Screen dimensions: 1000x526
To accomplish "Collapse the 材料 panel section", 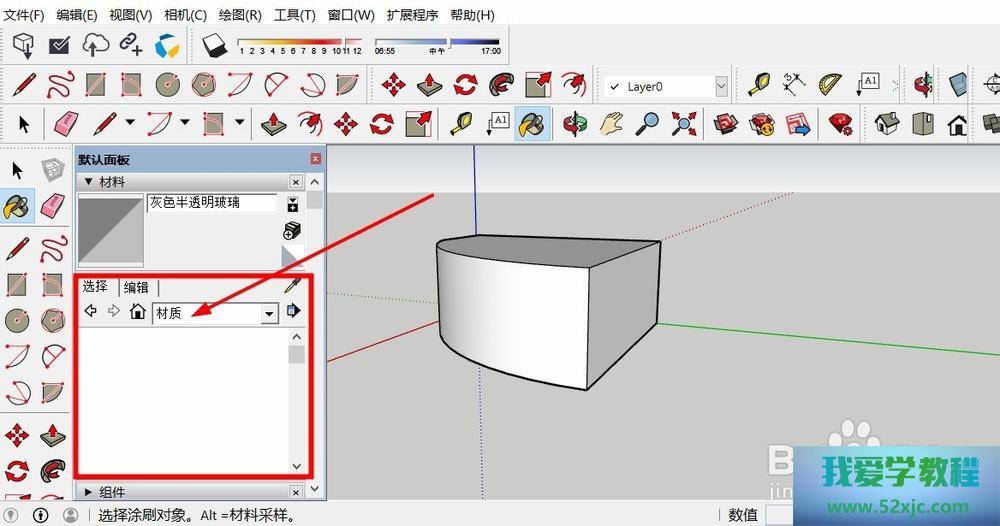I will pyautogui.click(x=88, y=182).
